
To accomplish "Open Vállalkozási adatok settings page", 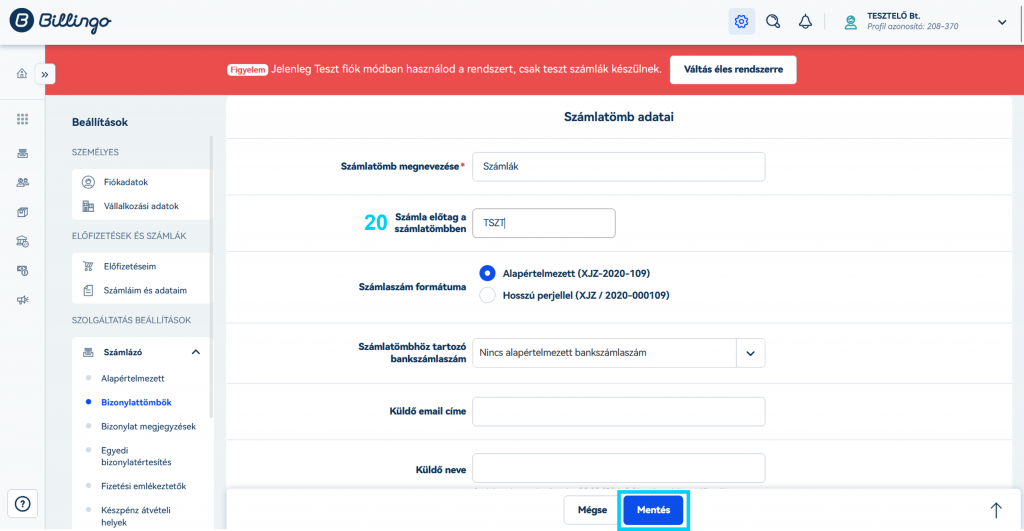I will (x=141, y=206).
